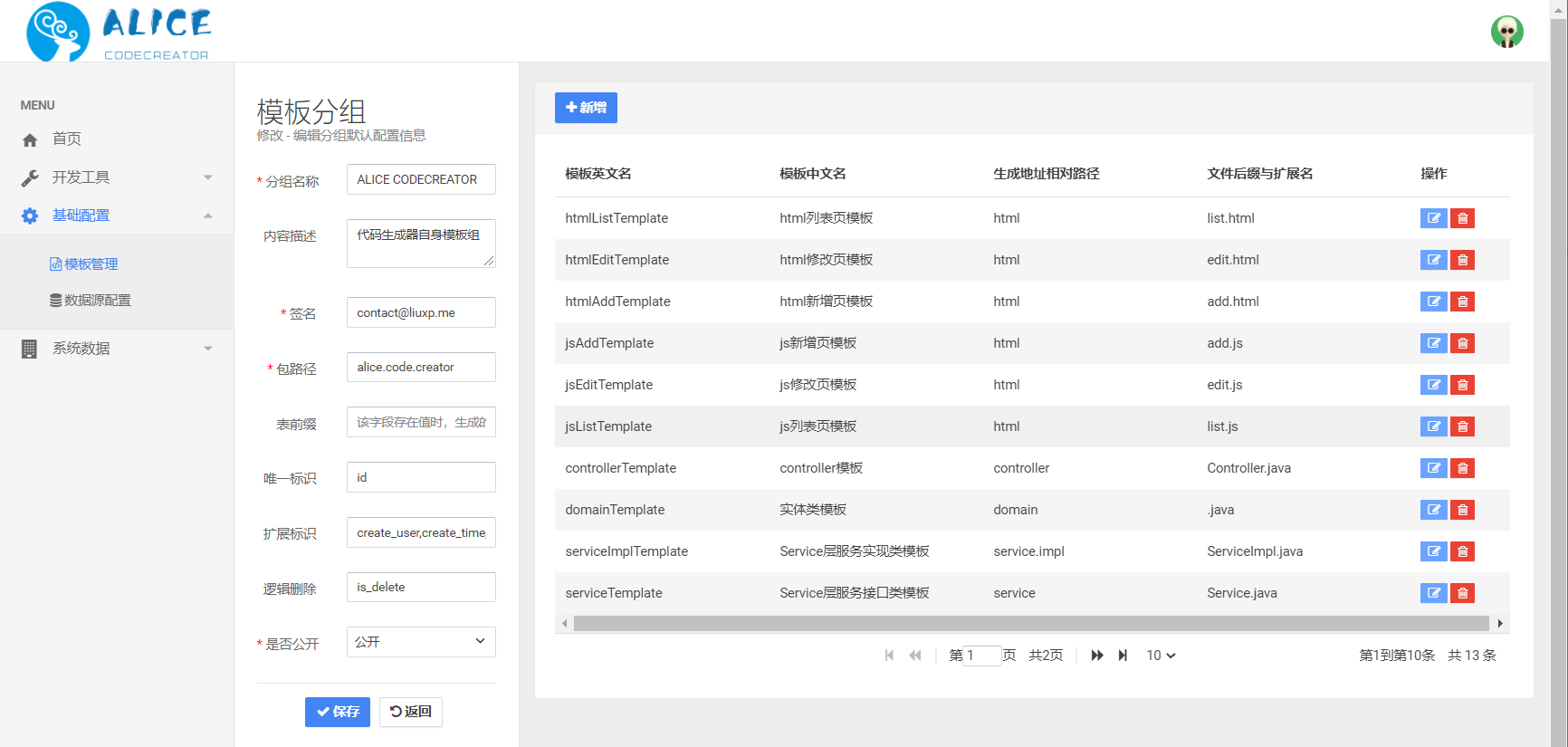This screenshot has height=747, width=1568.
Task: Select the list.js cell
Action: tap(1222, 426)
